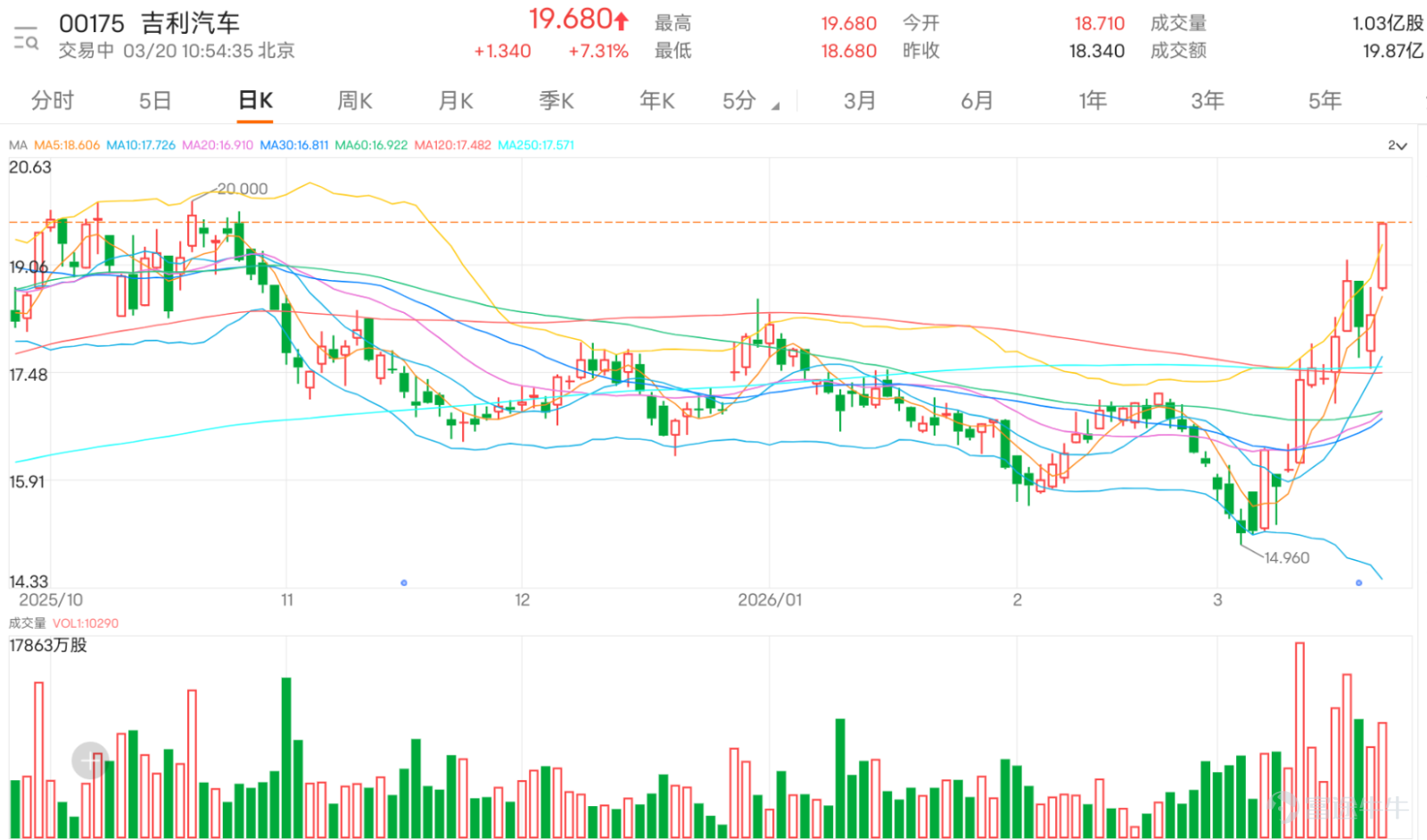Set chart range to 3月
Image resolution: width=1427 pixels, height=840 pixels.
(860, 101)
